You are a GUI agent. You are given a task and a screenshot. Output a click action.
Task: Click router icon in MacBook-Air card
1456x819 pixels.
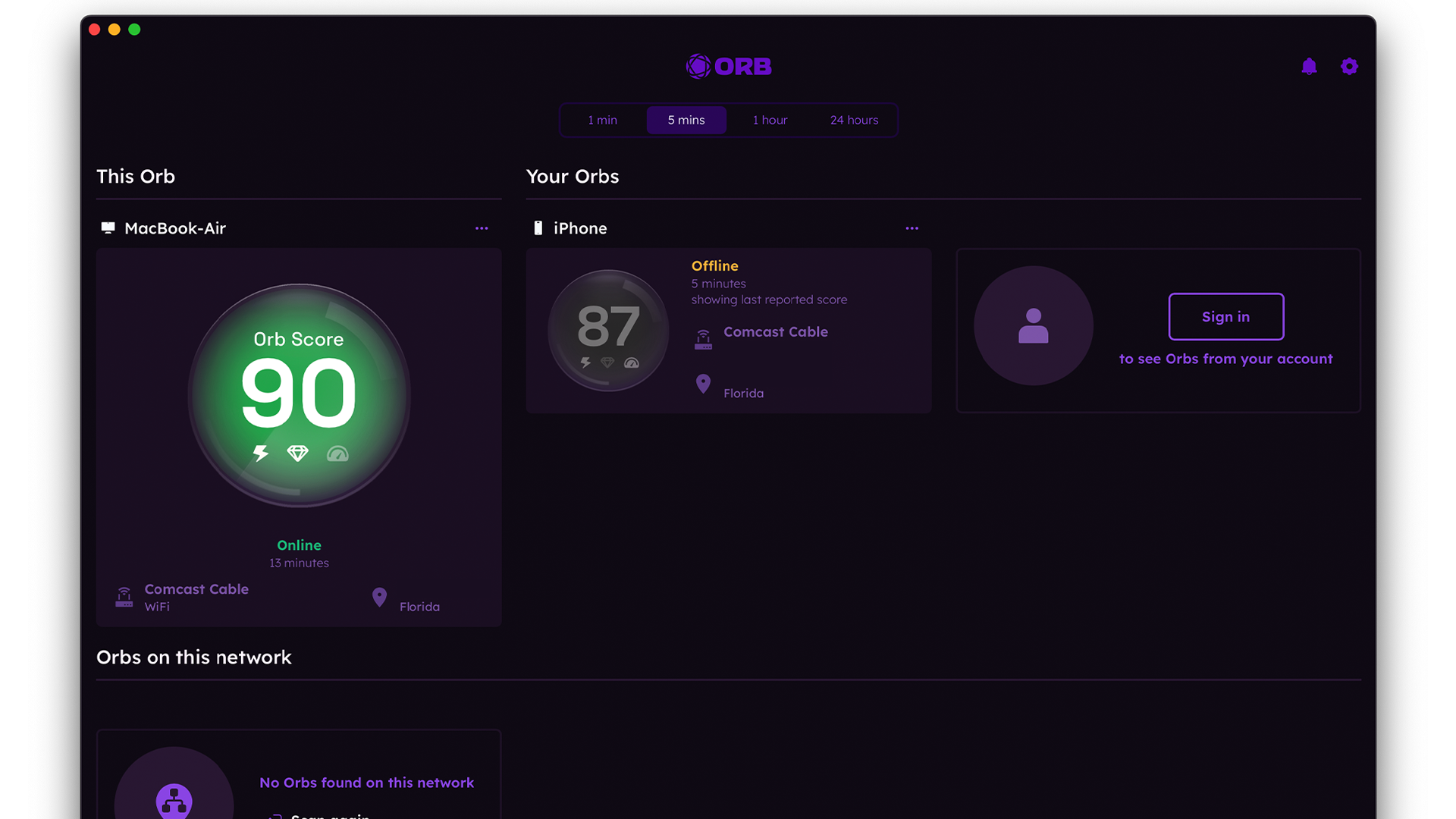124,597
